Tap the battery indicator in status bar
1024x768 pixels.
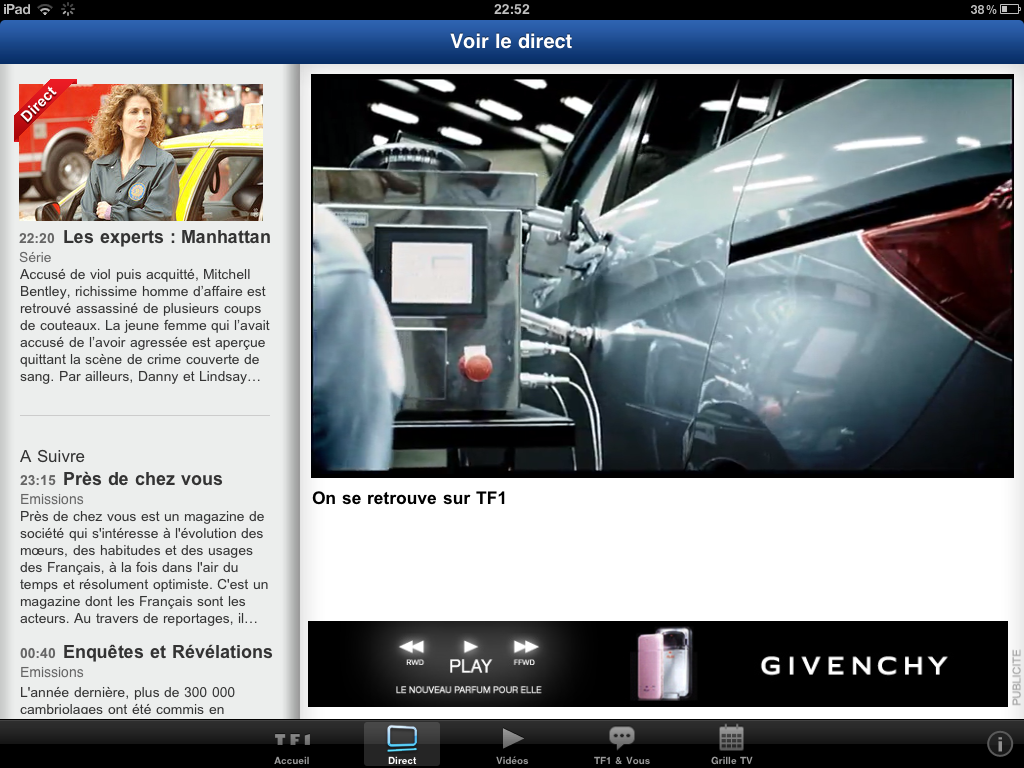pyautogui.click(x=1010, y=9)
